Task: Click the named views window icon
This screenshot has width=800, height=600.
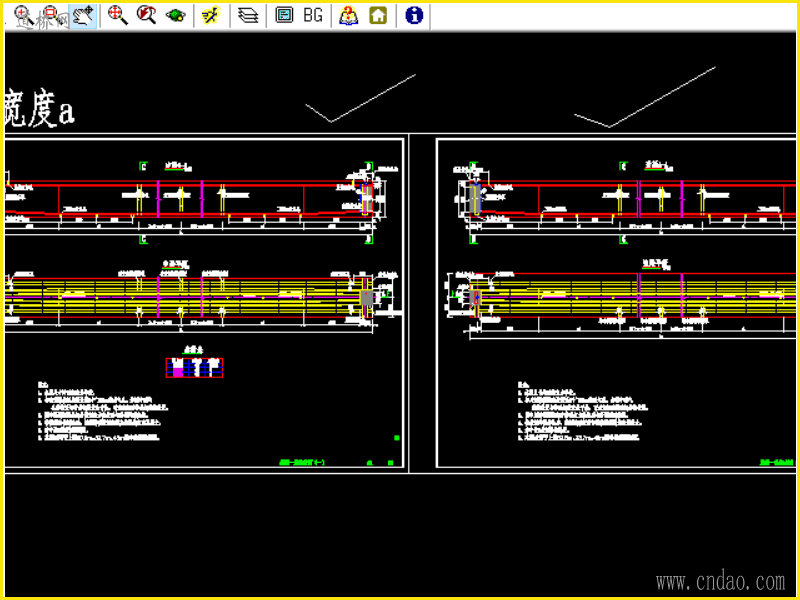Action: pyautogui.click(x=284, y=15)
